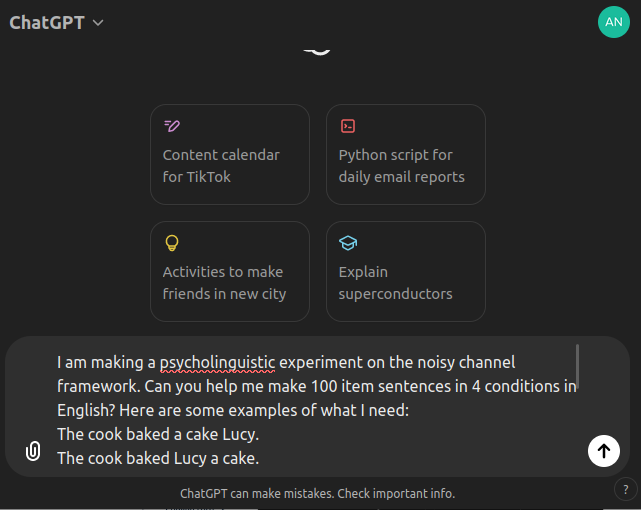The image size is (641, 510).
Task: Click the underlined word psycholinguistic
Action: click(217, 362)
